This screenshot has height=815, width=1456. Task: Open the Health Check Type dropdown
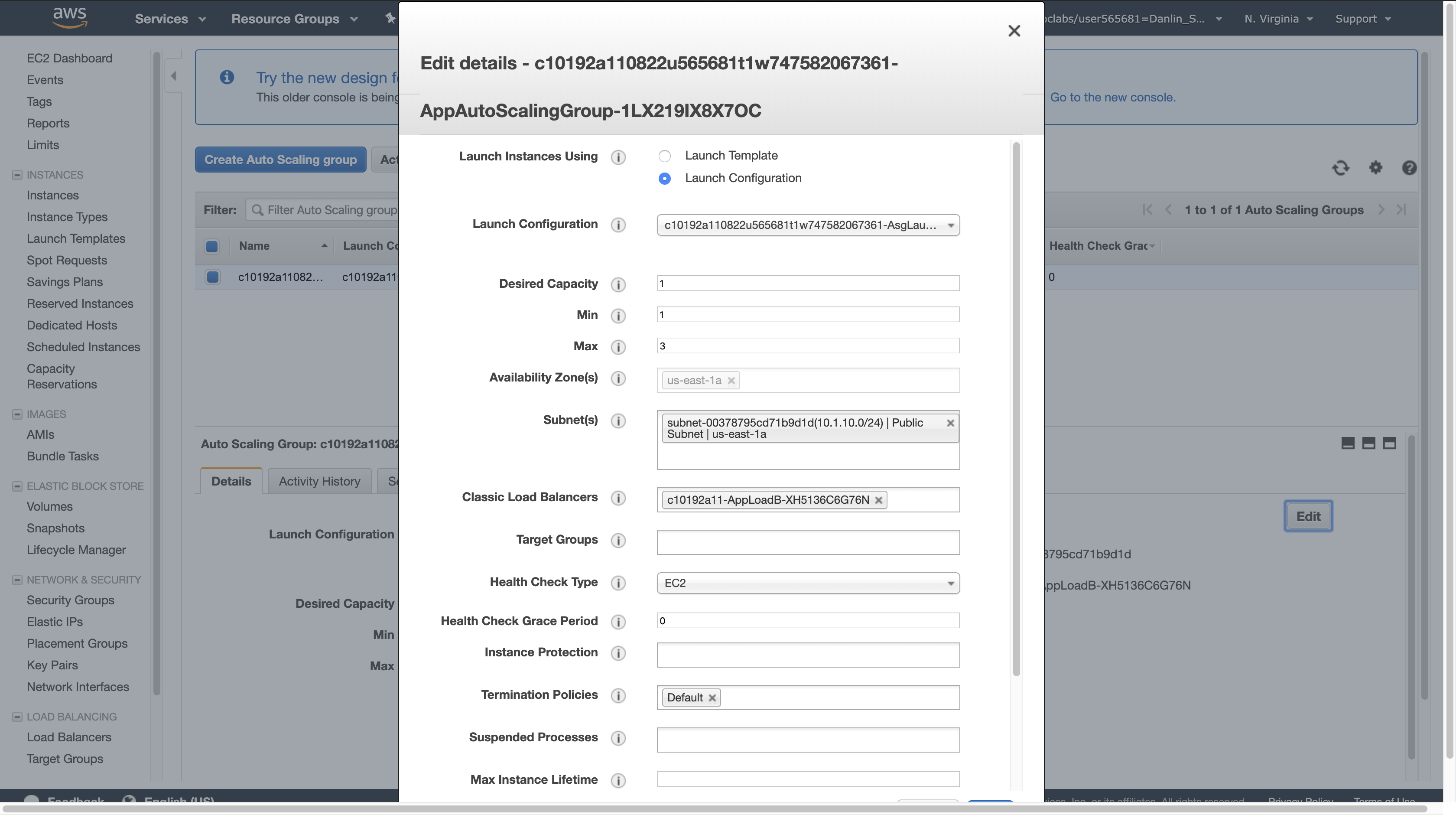[808, 583]
